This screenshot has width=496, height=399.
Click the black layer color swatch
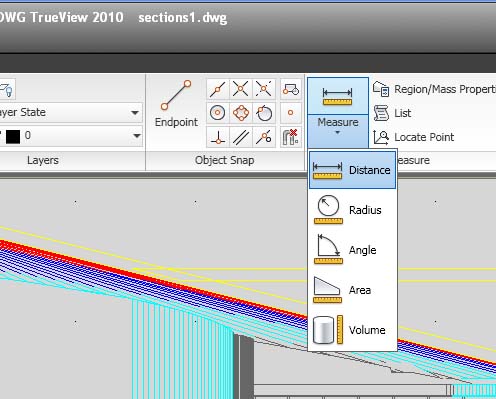13,136
